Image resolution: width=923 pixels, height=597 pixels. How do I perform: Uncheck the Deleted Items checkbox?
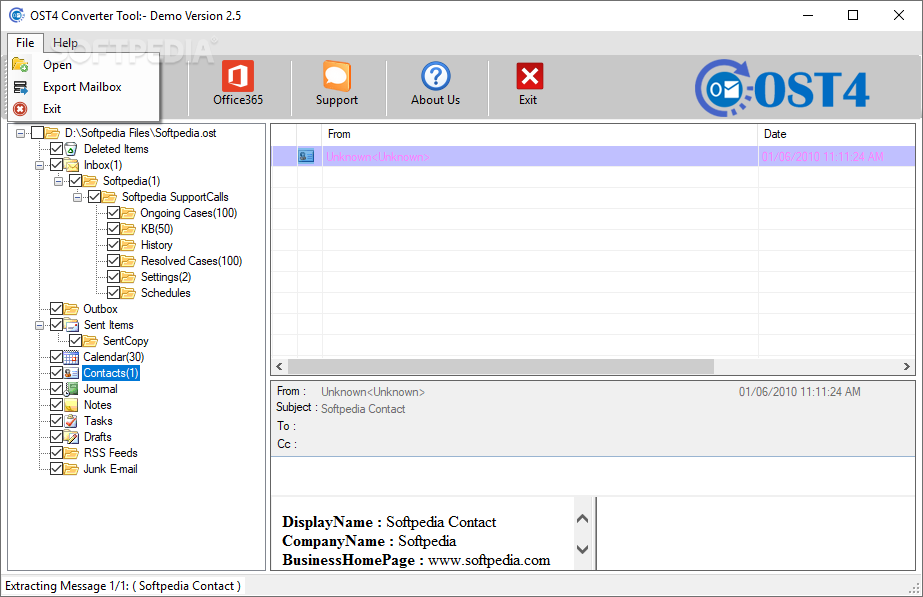pyautogui.click(x=57, y=149)
